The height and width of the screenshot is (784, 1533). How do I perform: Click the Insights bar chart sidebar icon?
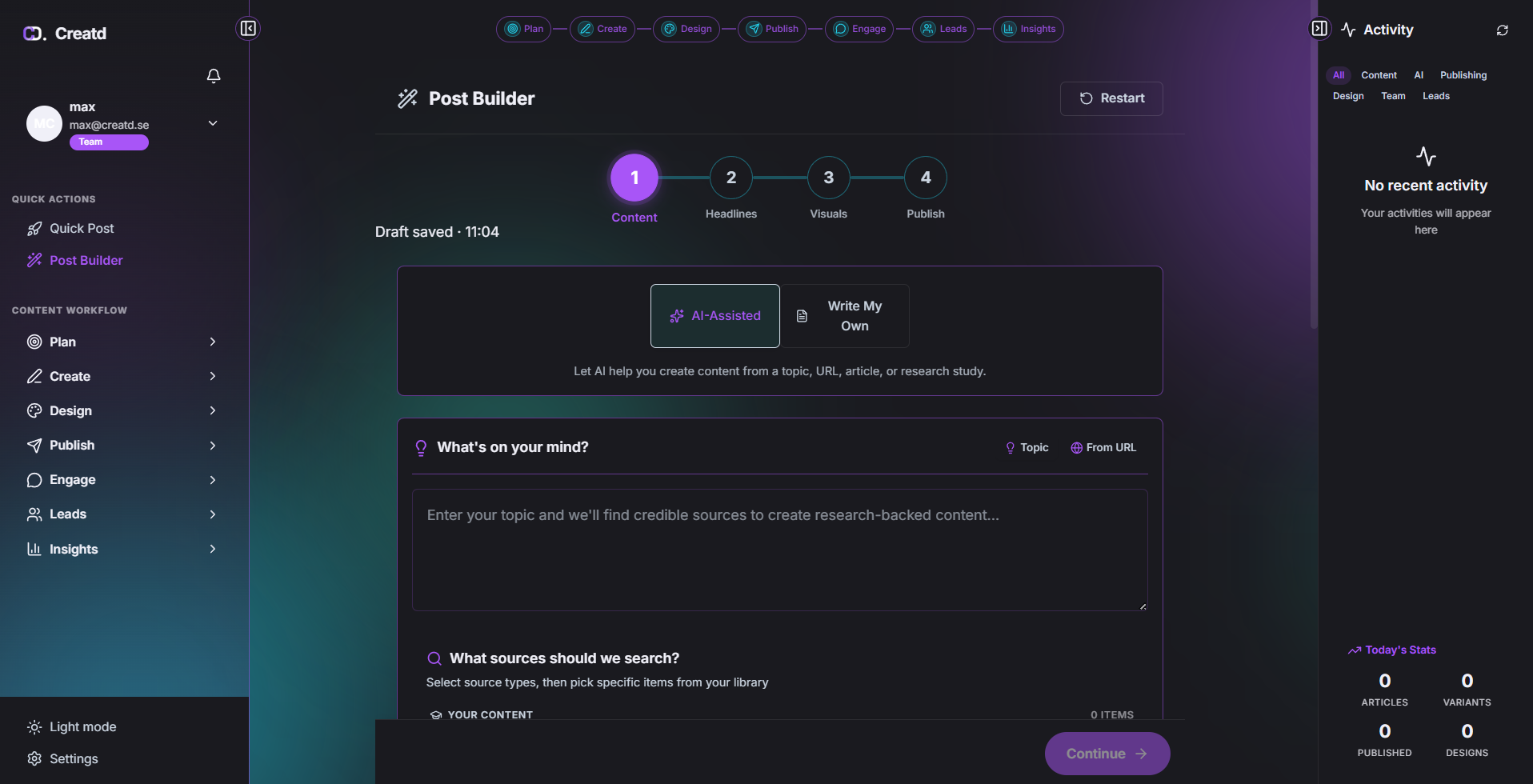click(34, 549)
